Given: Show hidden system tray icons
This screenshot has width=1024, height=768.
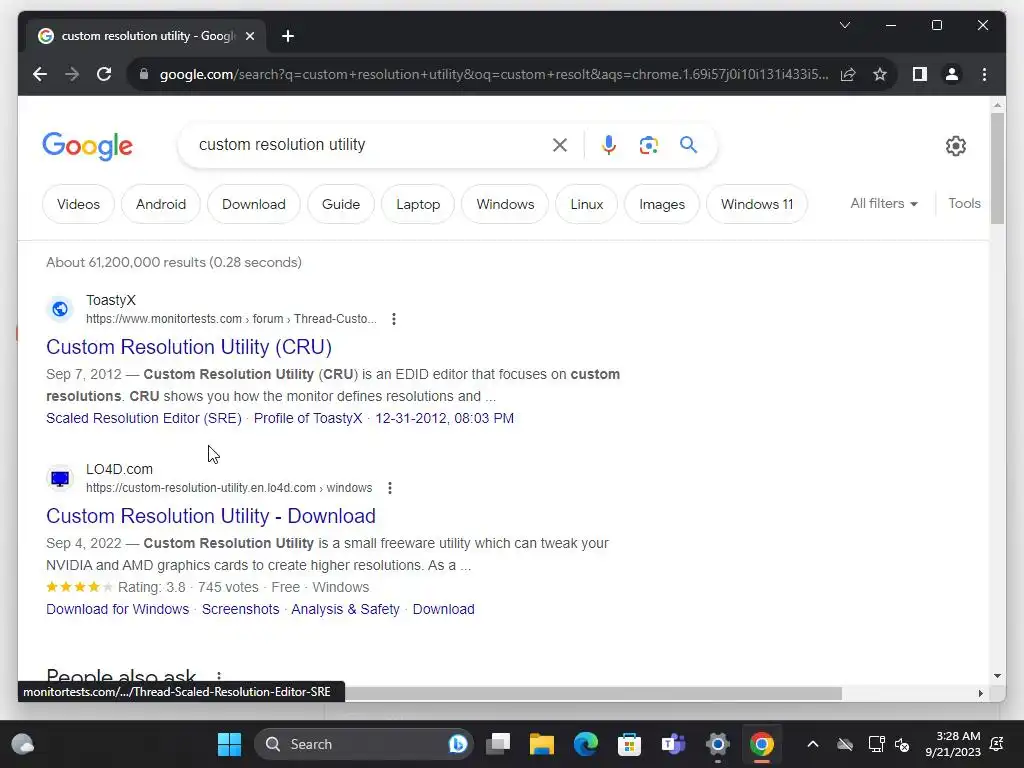Looking at the screenshot, I should (x=812, y=744).
